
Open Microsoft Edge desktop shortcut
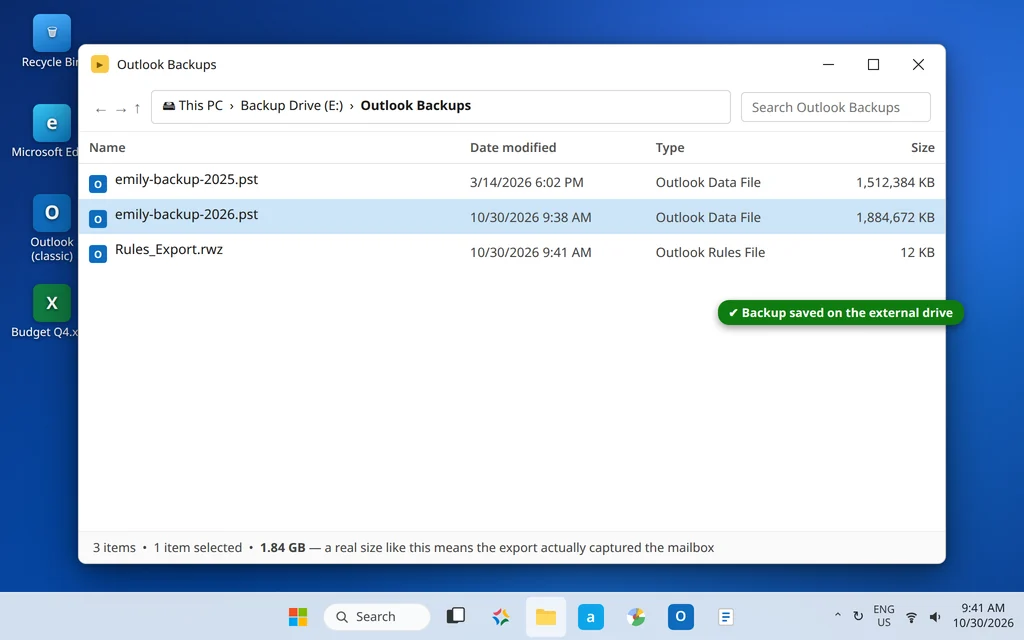(52, 123)
